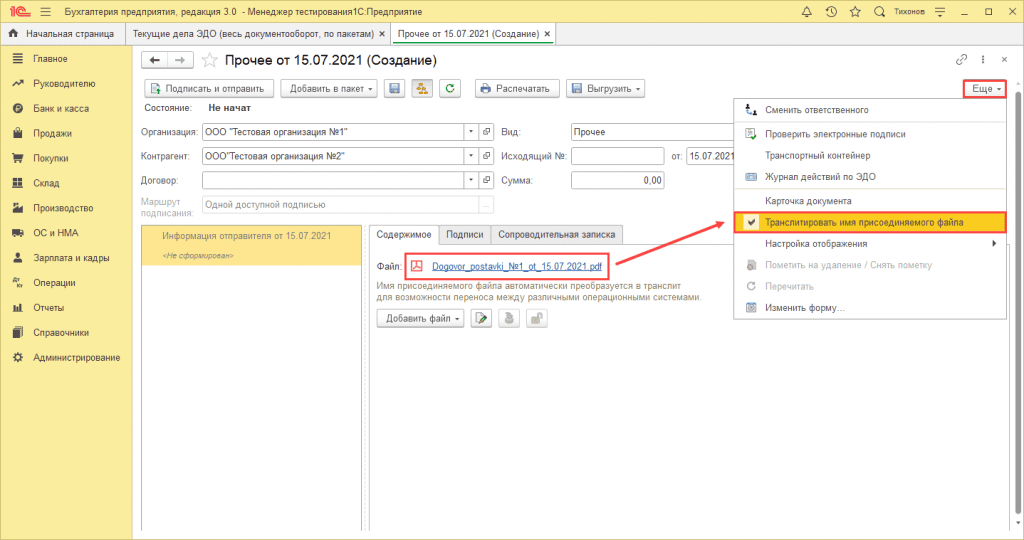
Task: Expand the Организация dropdown list
Action: (x=471, y=131)
